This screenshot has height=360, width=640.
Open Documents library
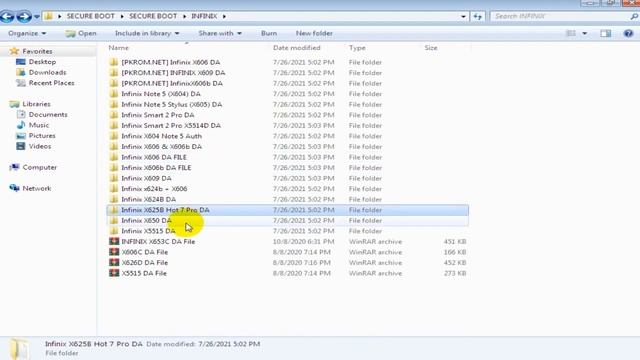point(48,115)
